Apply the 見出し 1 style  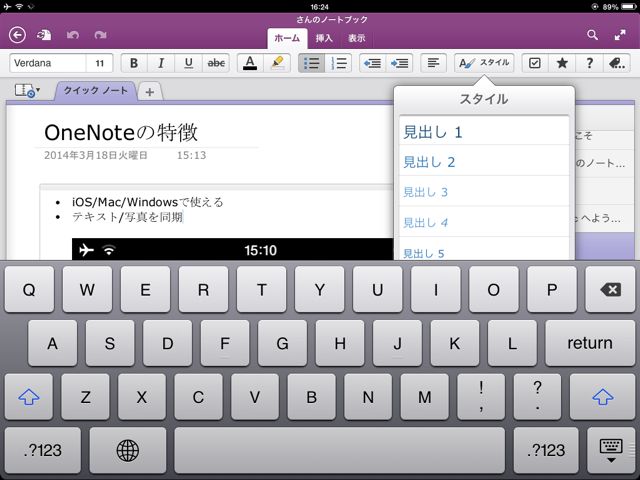click(x=484, y=132)
